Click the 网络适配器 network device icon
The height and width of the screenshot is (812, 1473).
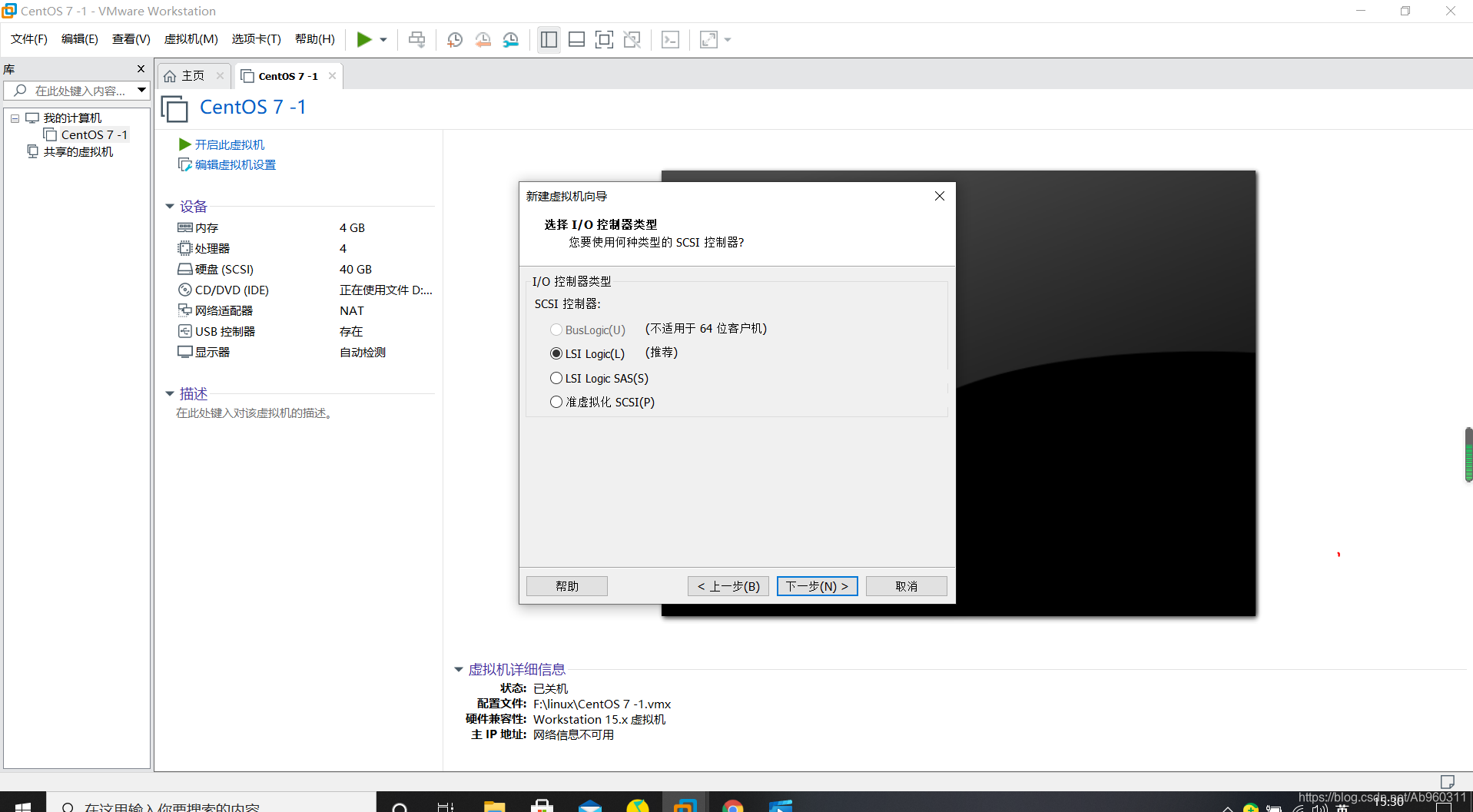(184, 310)
